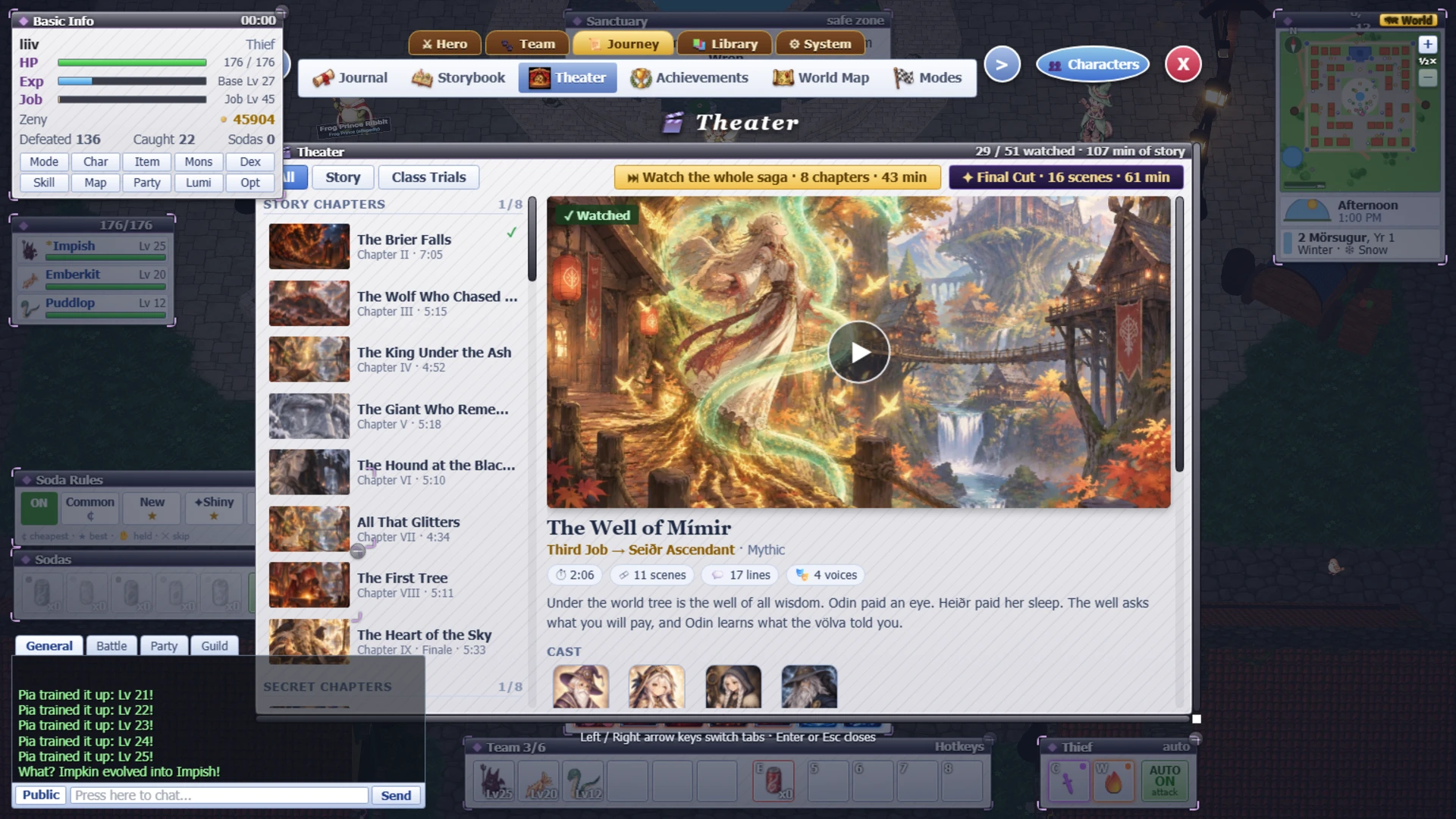The image size is (1456, 819).
Task: Open the Characters panel
Action: (1093, 65)
